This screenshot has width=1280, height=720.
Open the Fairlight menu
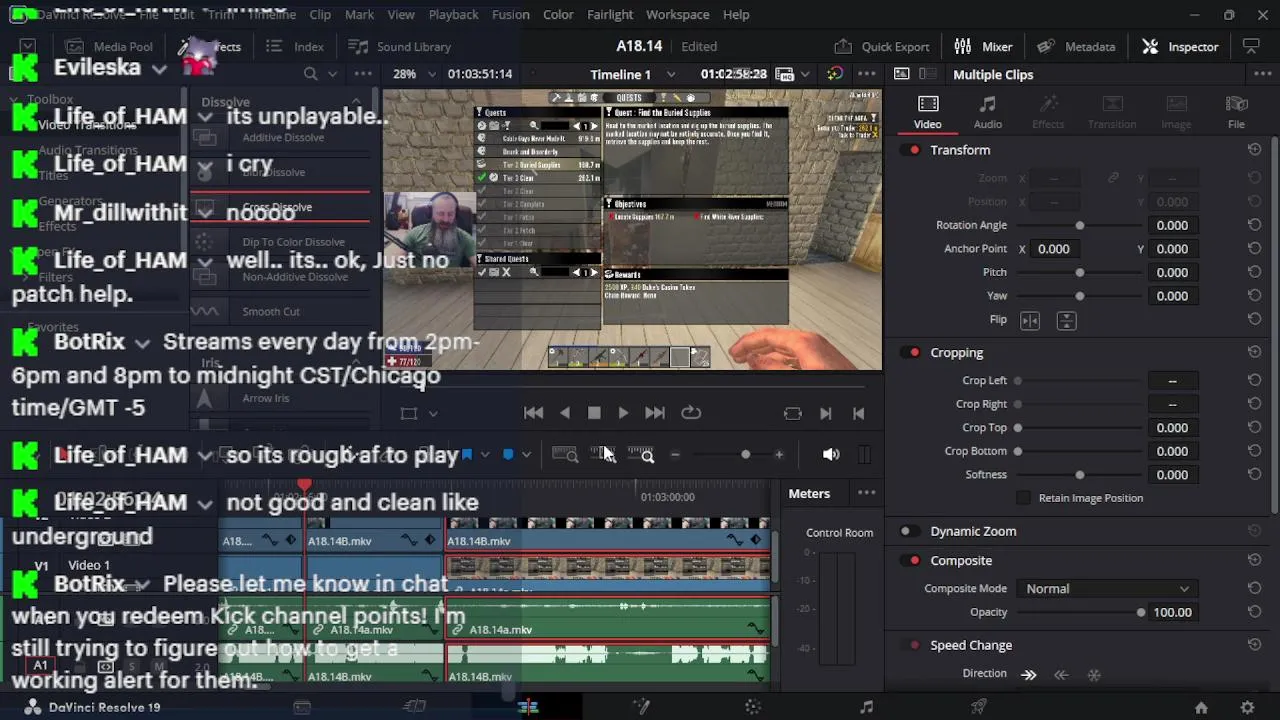(x=610, y=14)
